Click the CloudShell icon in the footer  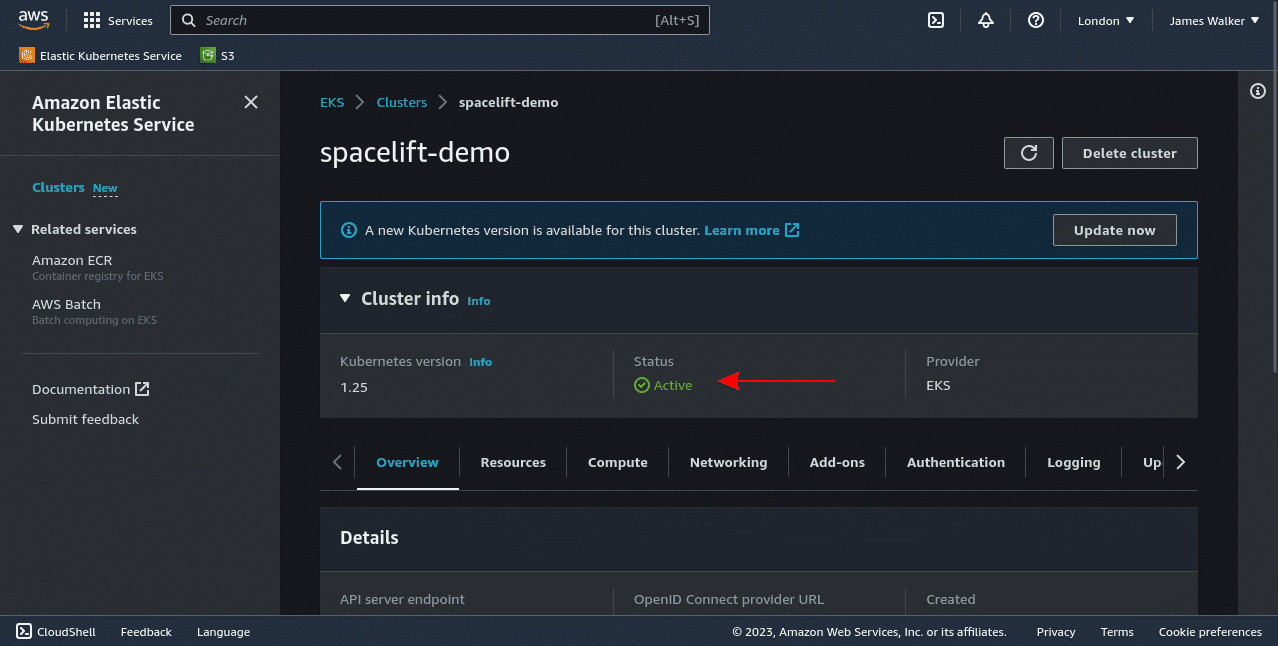click(24, 631)
